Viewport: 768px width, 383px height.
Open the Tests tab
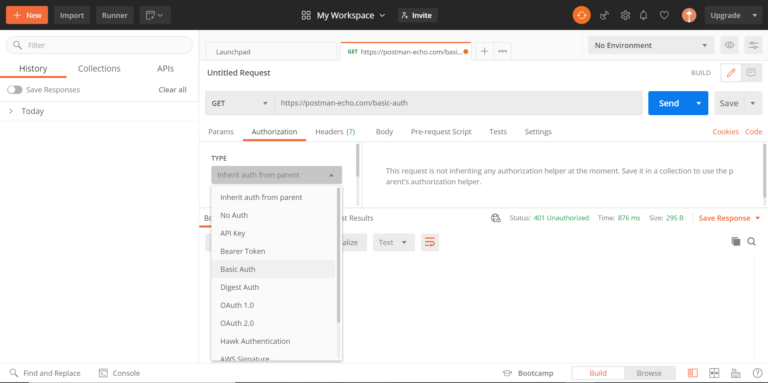[498, 132]
